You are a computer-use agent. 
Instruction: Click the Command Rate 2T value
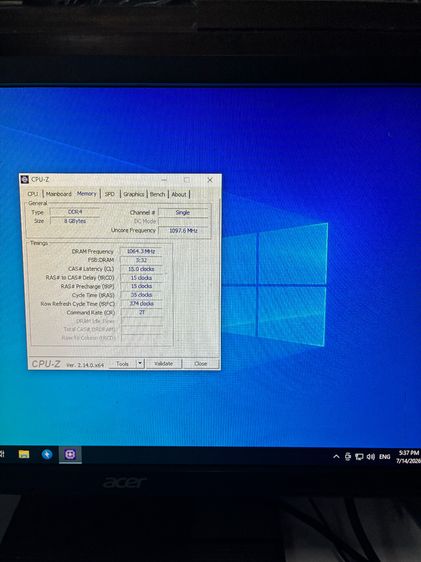point(141,312)
